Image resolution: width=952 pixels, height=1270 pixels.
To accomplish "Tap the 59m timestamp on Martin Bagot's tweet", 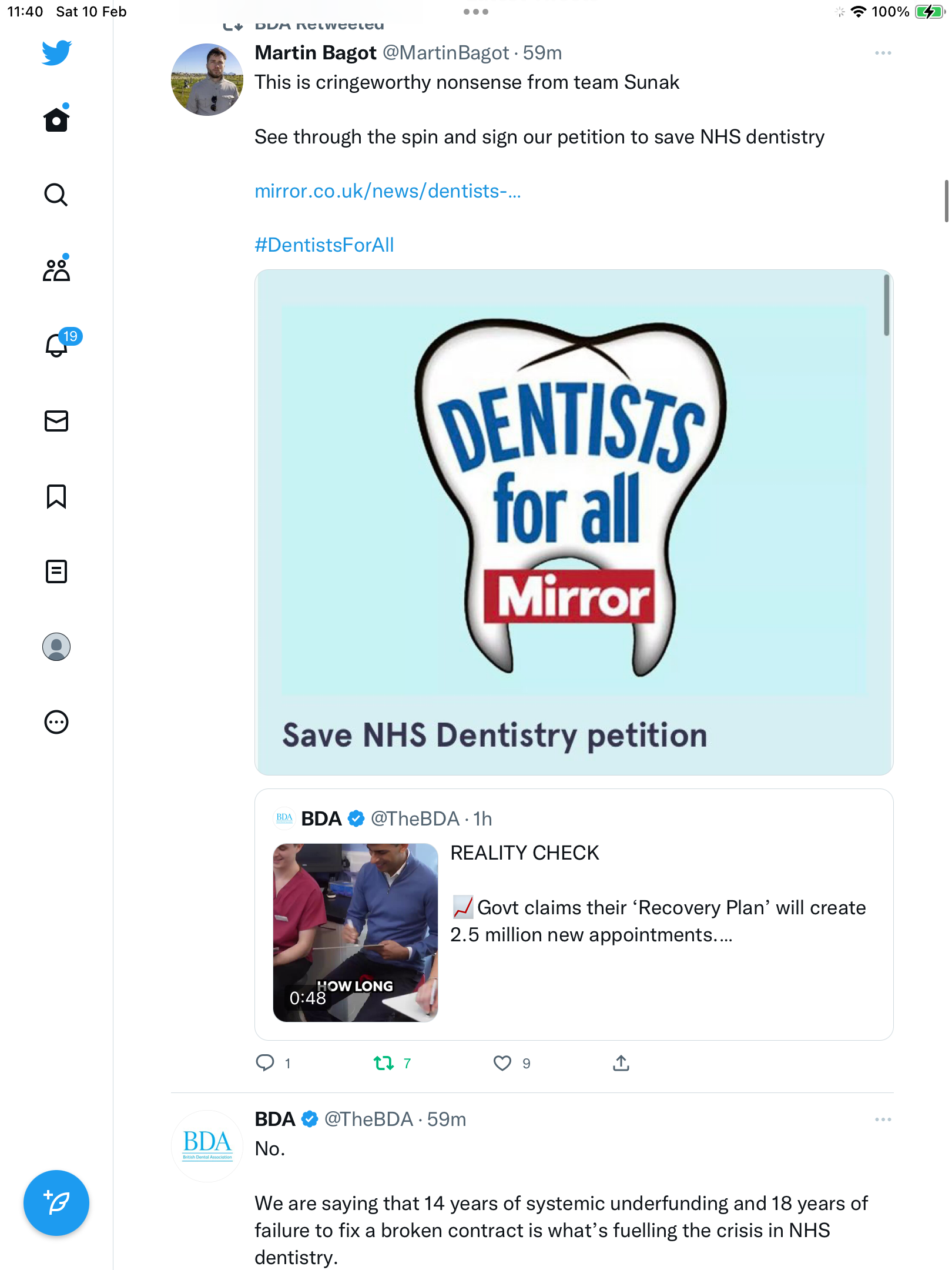I will tap(542, 53).
